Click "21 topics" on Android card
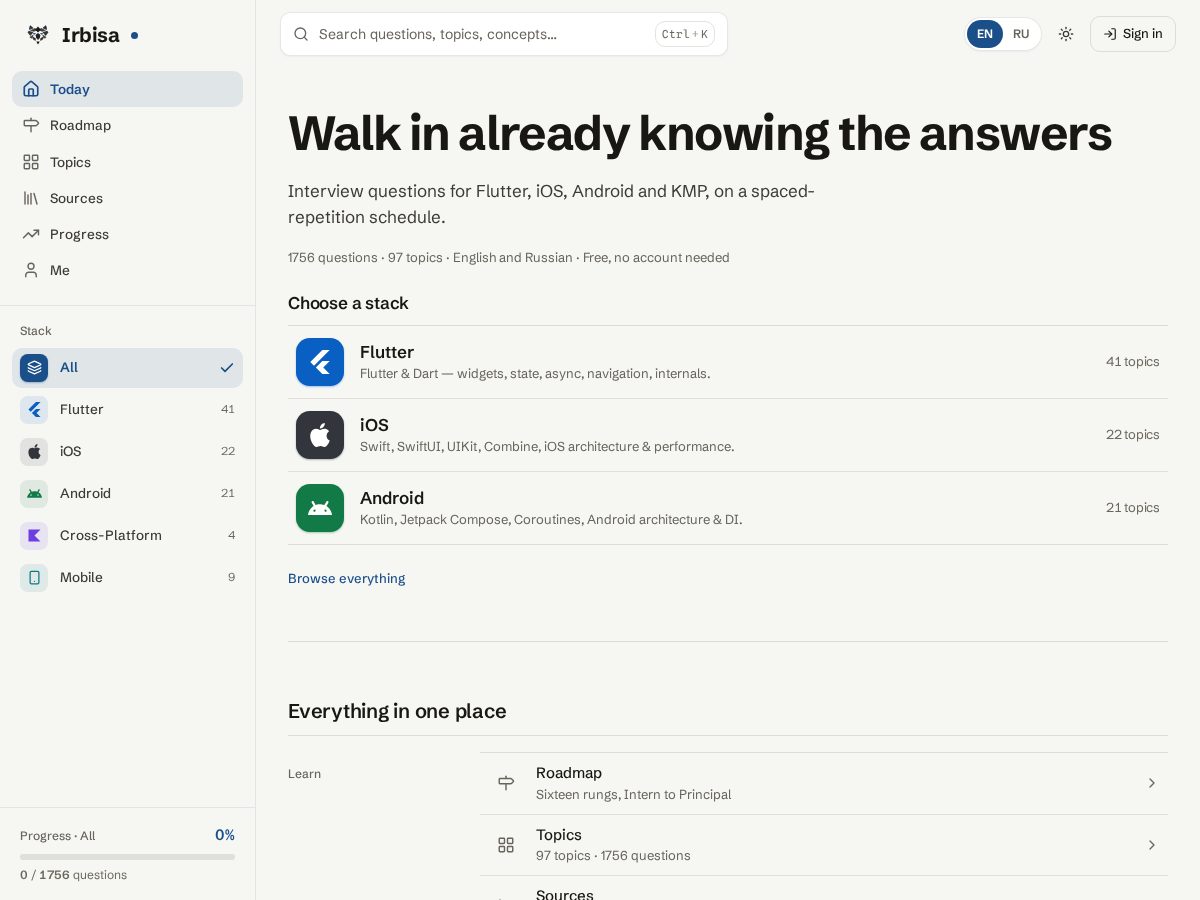The height and width of the screenshot is (900, 1200). pyautogui.click(x=1133, y=508)
